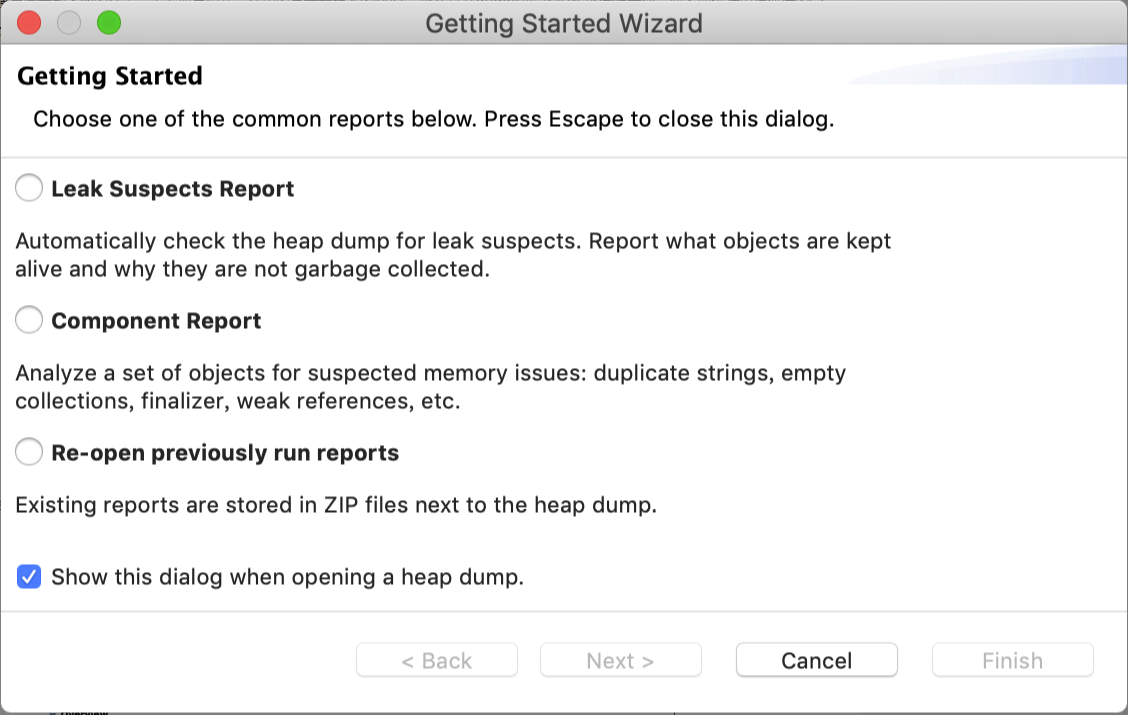The height and width of the screenshot is (715, 1128).
Task: Click the Leak Suspects Report label text
Action: point(172,189)
